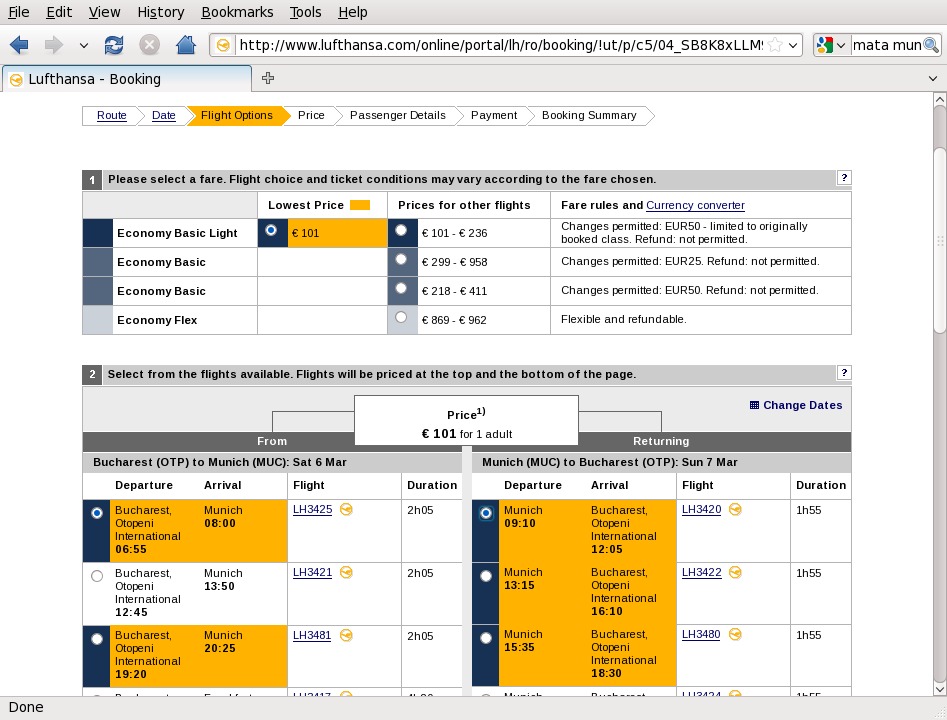The image size is (947, 720).
Task: Click the Lufthansa site icon in address bar
Action: tap(223, 45)
